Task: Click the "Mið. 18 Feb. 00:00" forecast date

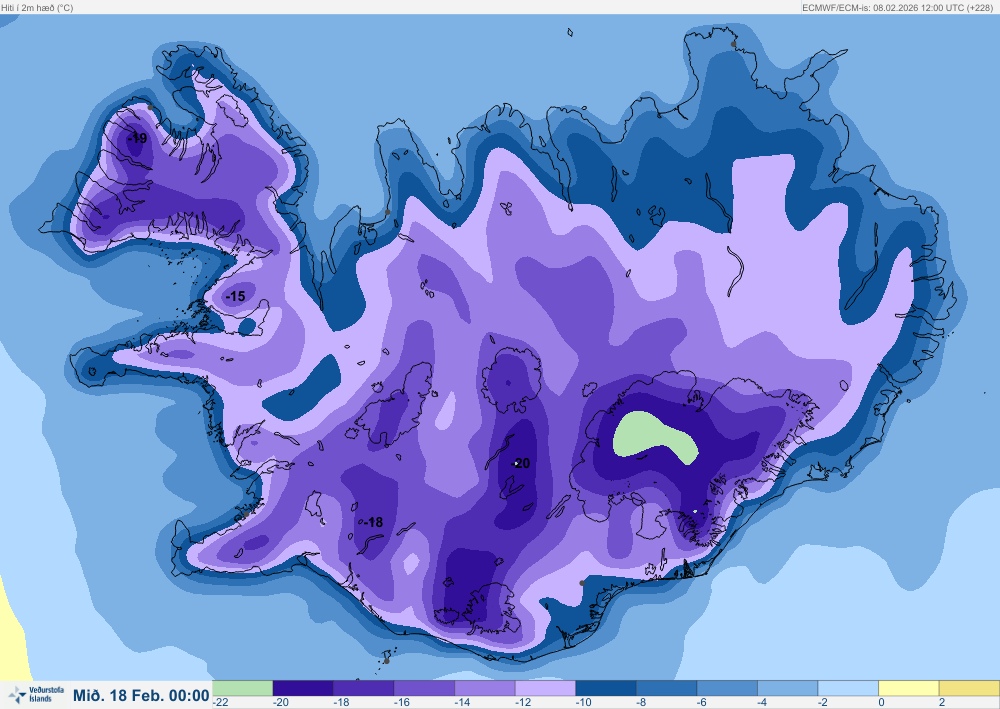Action: tap(141, 695)
